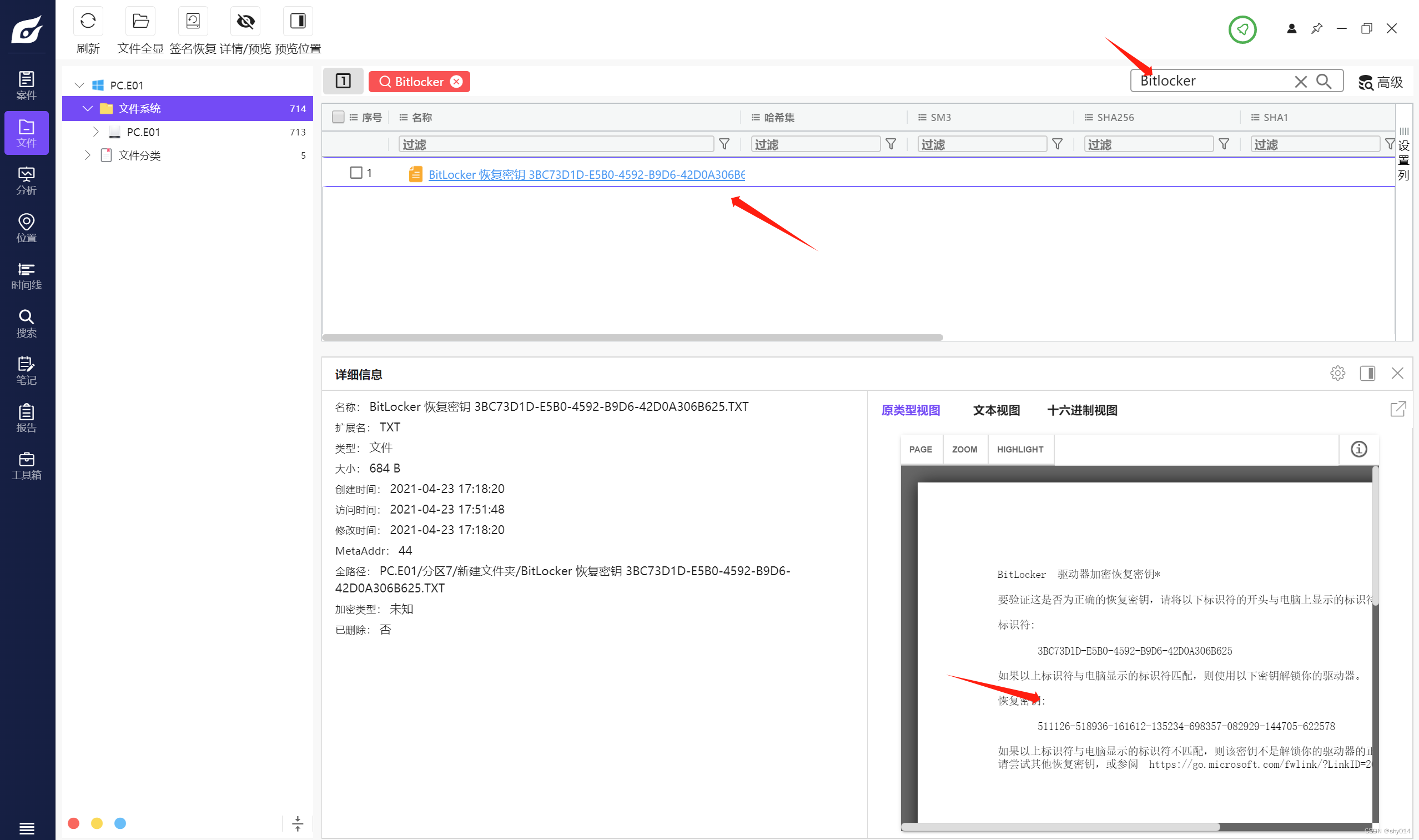Tick the select-all checkbox in table header
This screenshot has width=1419, height=840.
338,117
